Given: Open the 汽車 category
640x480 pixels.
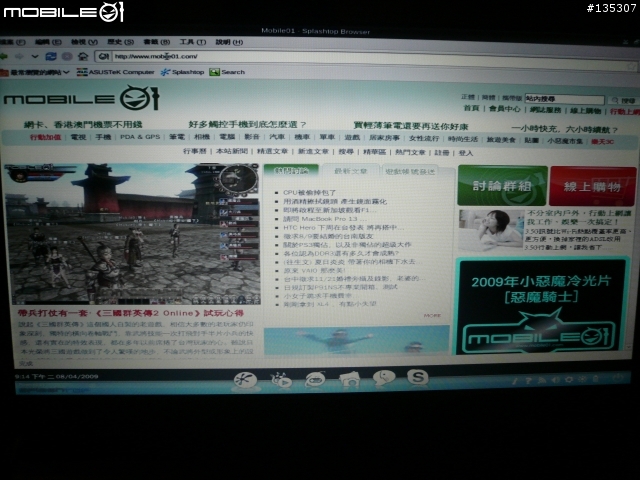Looking at the screenshot, I should click(277, 137).
